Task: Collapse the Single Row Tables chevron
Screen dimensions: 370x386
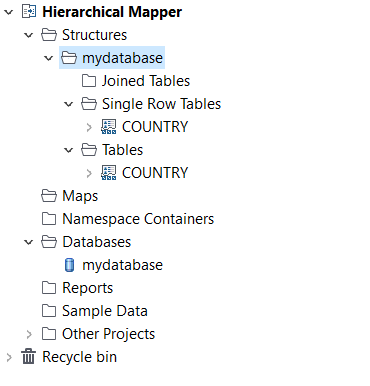Action: (69, 104)
